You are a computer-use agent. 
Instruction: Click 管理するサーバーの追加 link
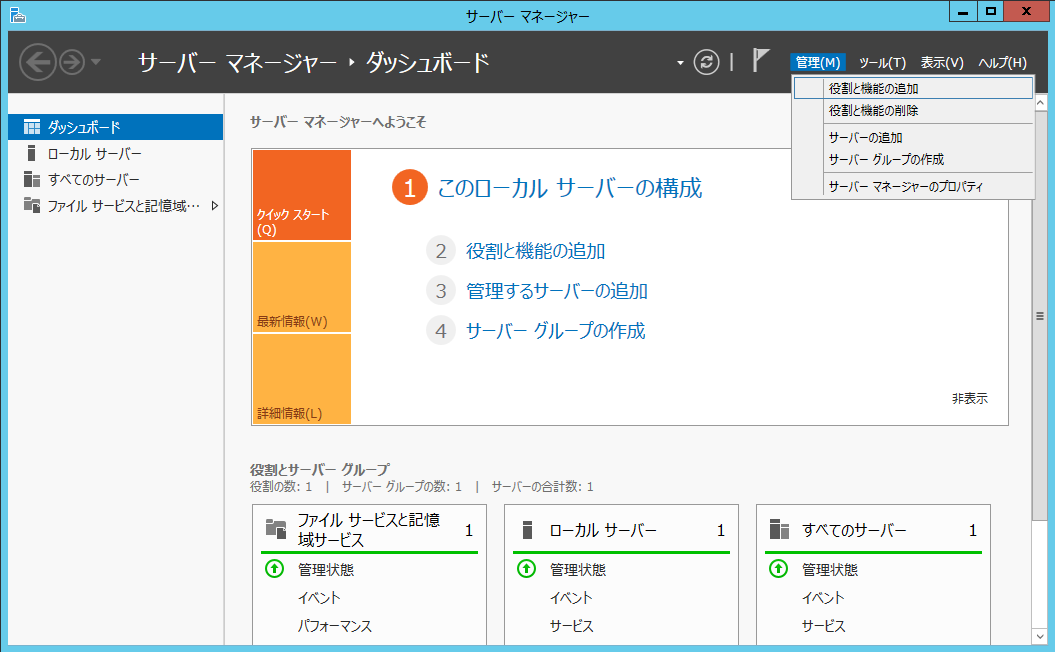(x=556, y=291)
